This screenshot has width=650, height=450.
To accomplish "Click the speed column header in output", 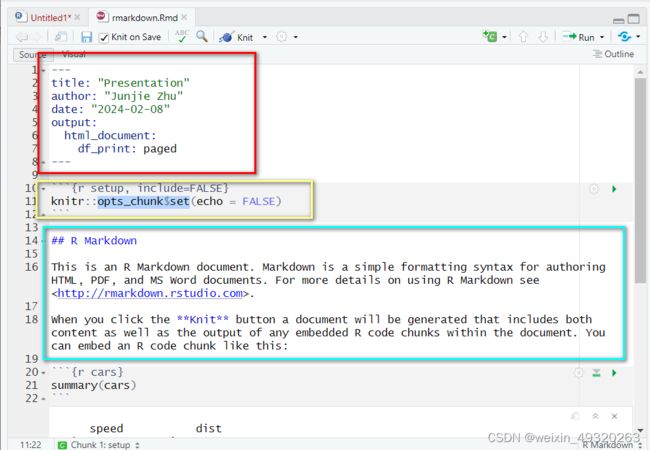I will [x=107, y=428].
